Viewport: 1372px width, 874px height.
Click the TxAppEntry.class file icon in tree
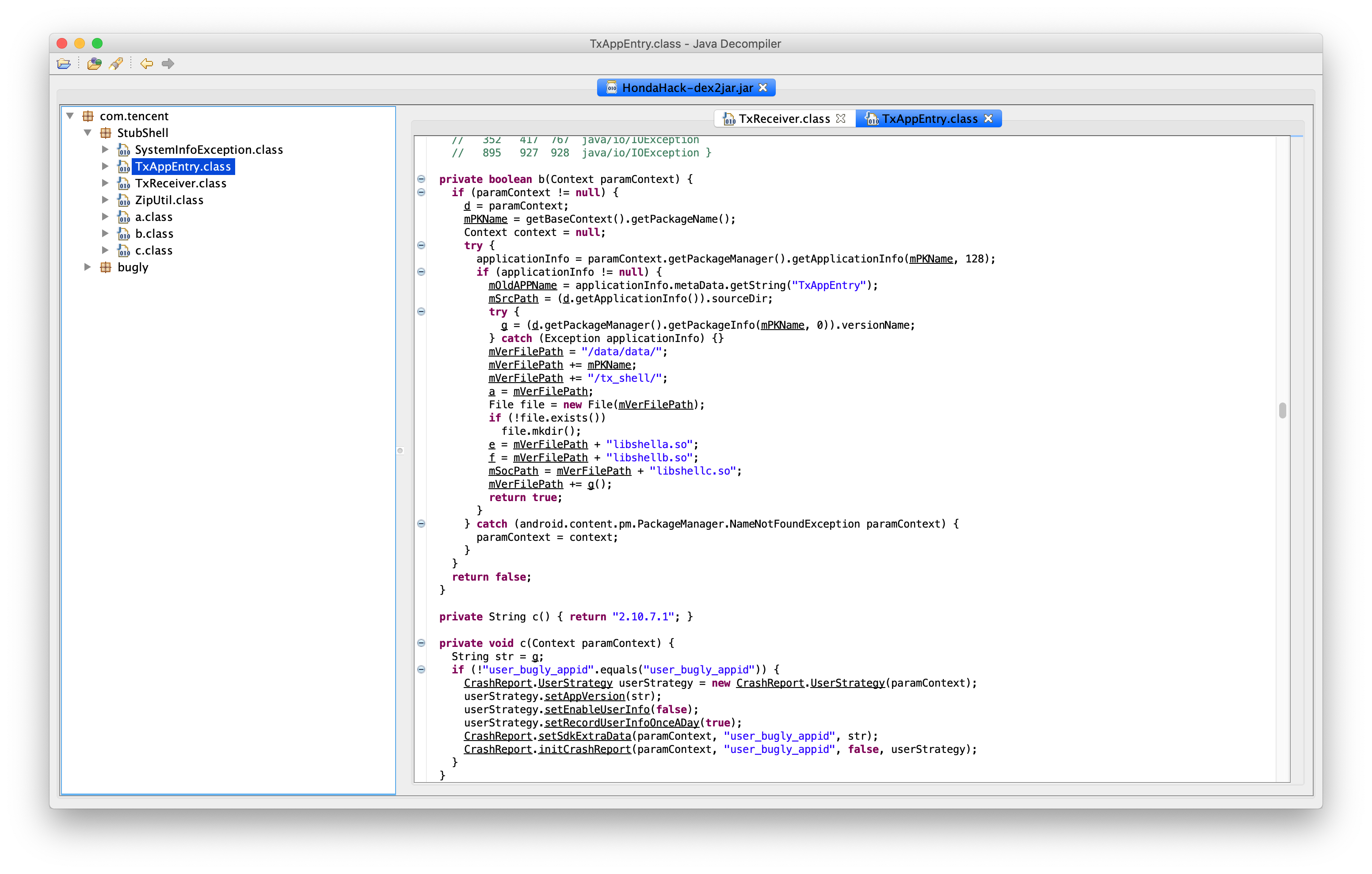pos(124,167)
